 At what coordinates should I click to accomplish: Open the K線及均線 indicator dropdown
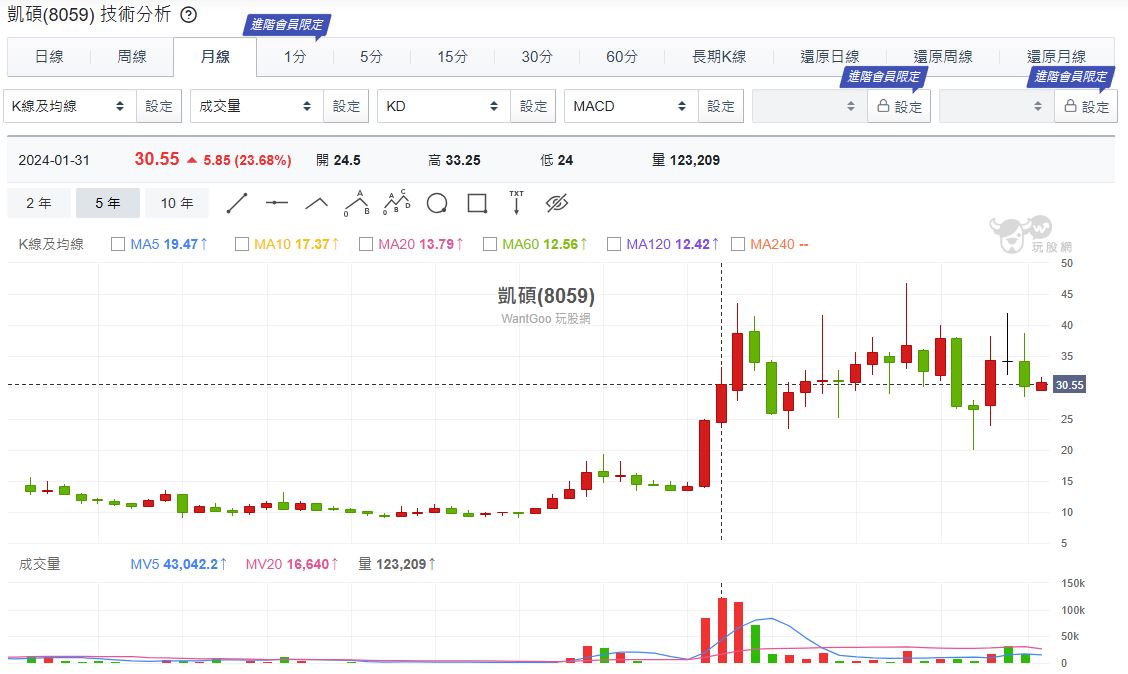tap(69, 106)
